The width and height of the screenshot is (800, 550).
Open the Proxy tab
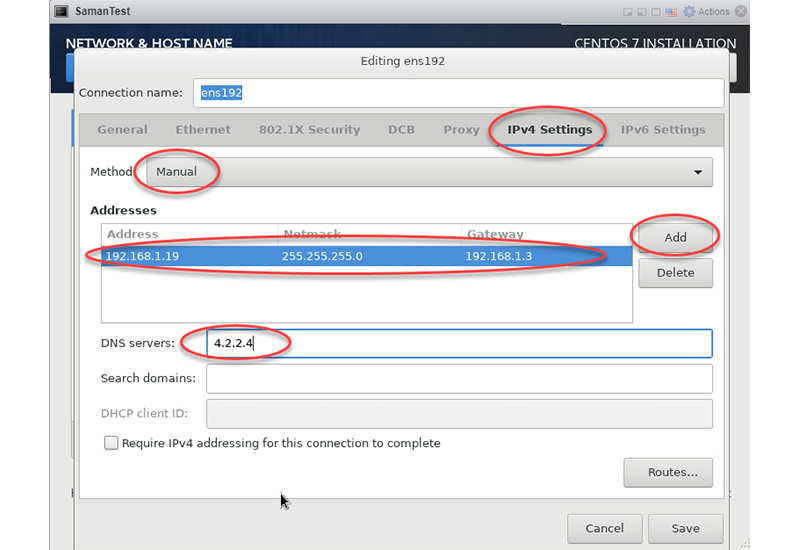461,130
